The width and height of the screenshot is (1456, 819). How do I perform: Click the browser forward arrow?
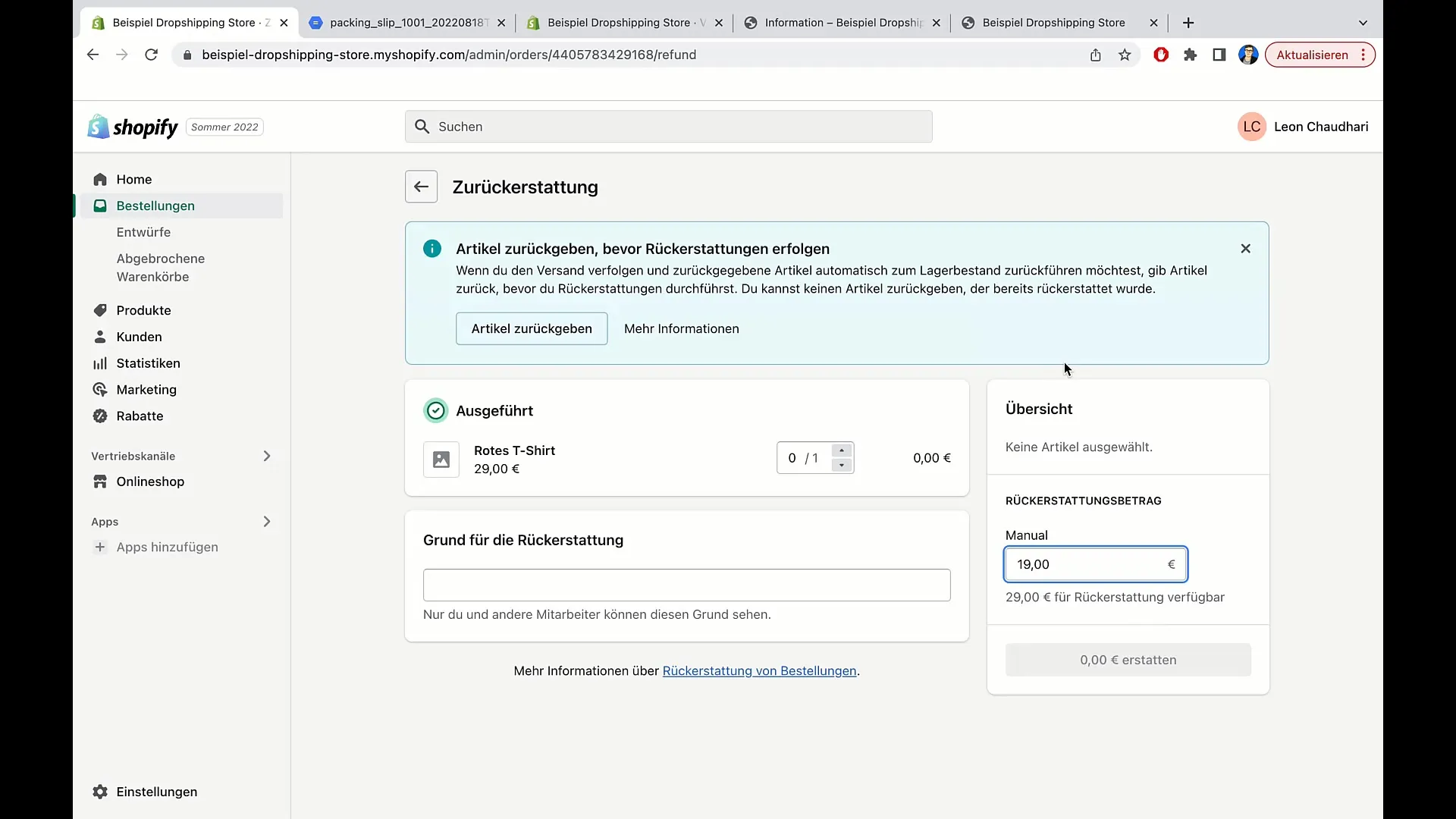(x=121, y=55)
